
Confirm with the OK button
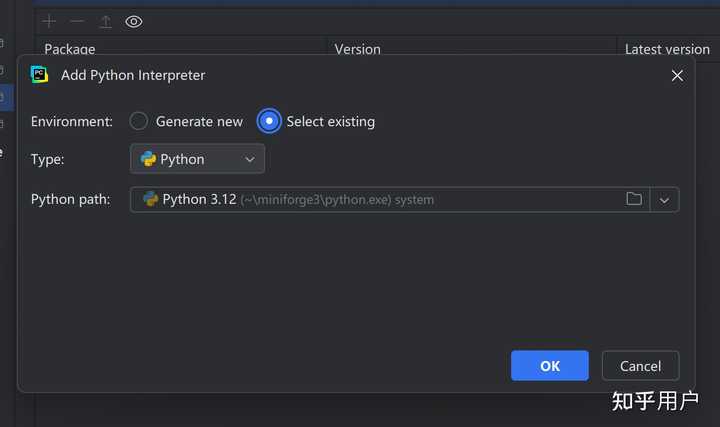coord(550,366)
